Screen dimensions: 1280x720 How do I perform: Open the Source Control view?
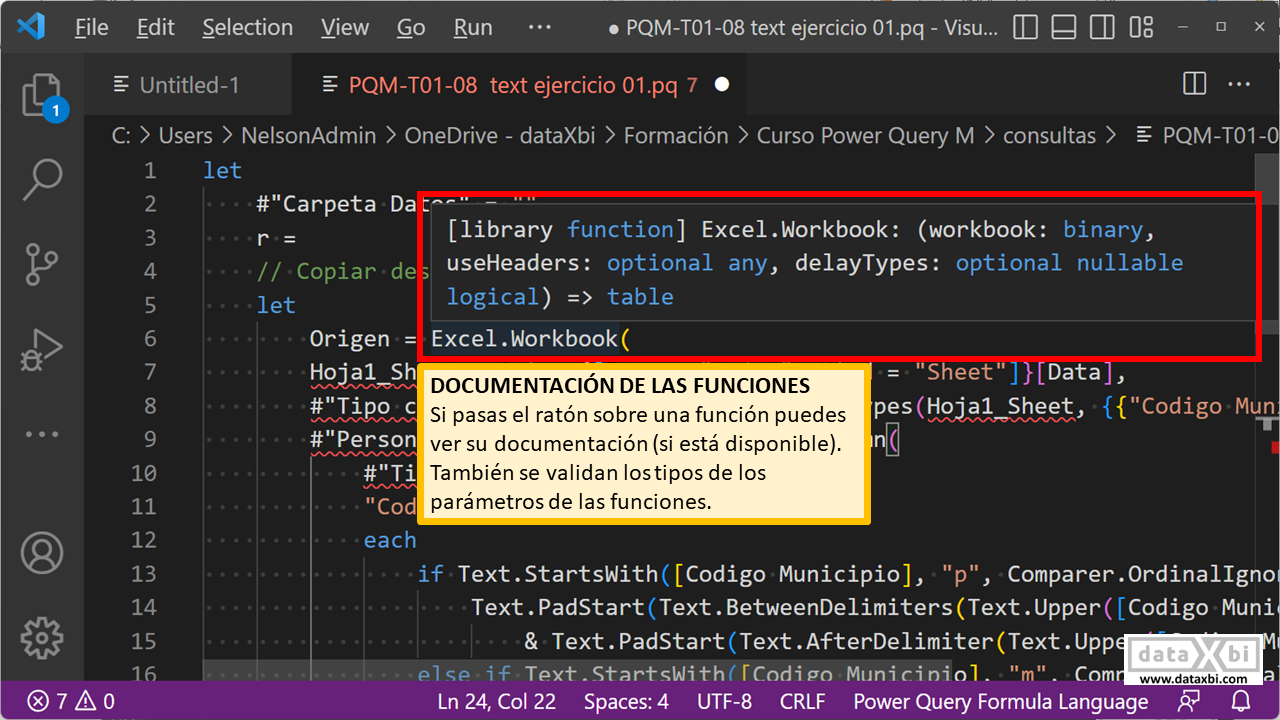click(x=42, y=264)
